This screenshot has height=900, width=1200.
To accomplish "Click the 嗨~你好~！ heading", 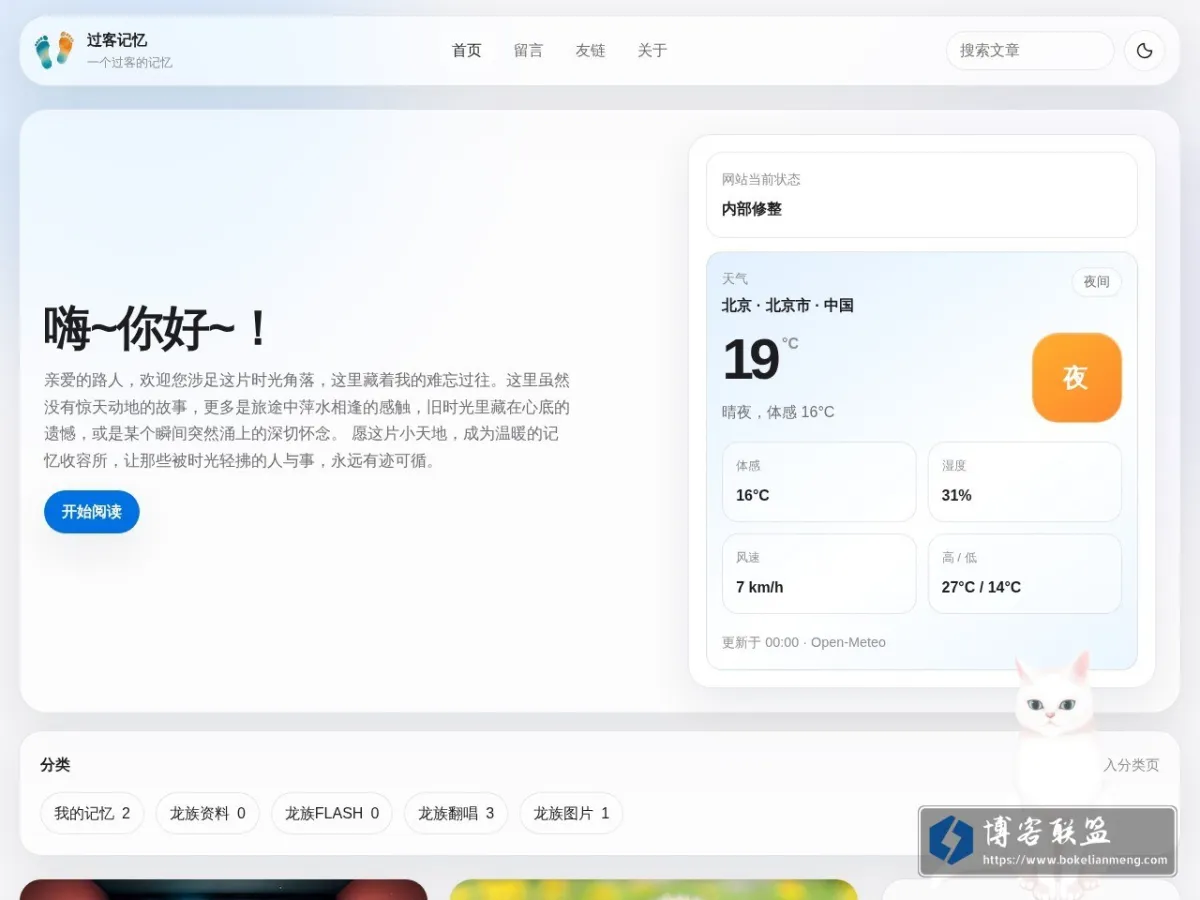I will [x=157, y=328].
